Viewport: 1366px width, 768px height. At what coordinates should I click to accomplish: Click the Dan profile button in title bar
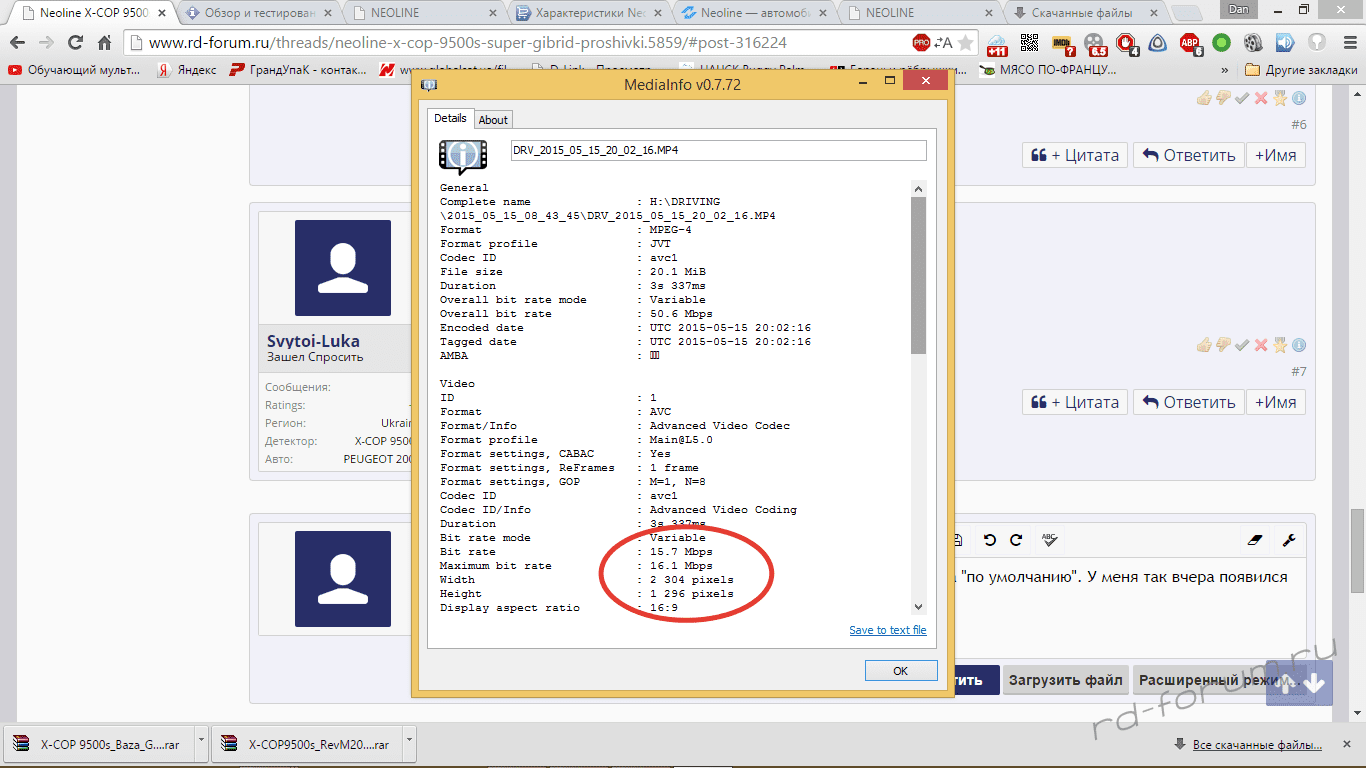point(1238,9)
